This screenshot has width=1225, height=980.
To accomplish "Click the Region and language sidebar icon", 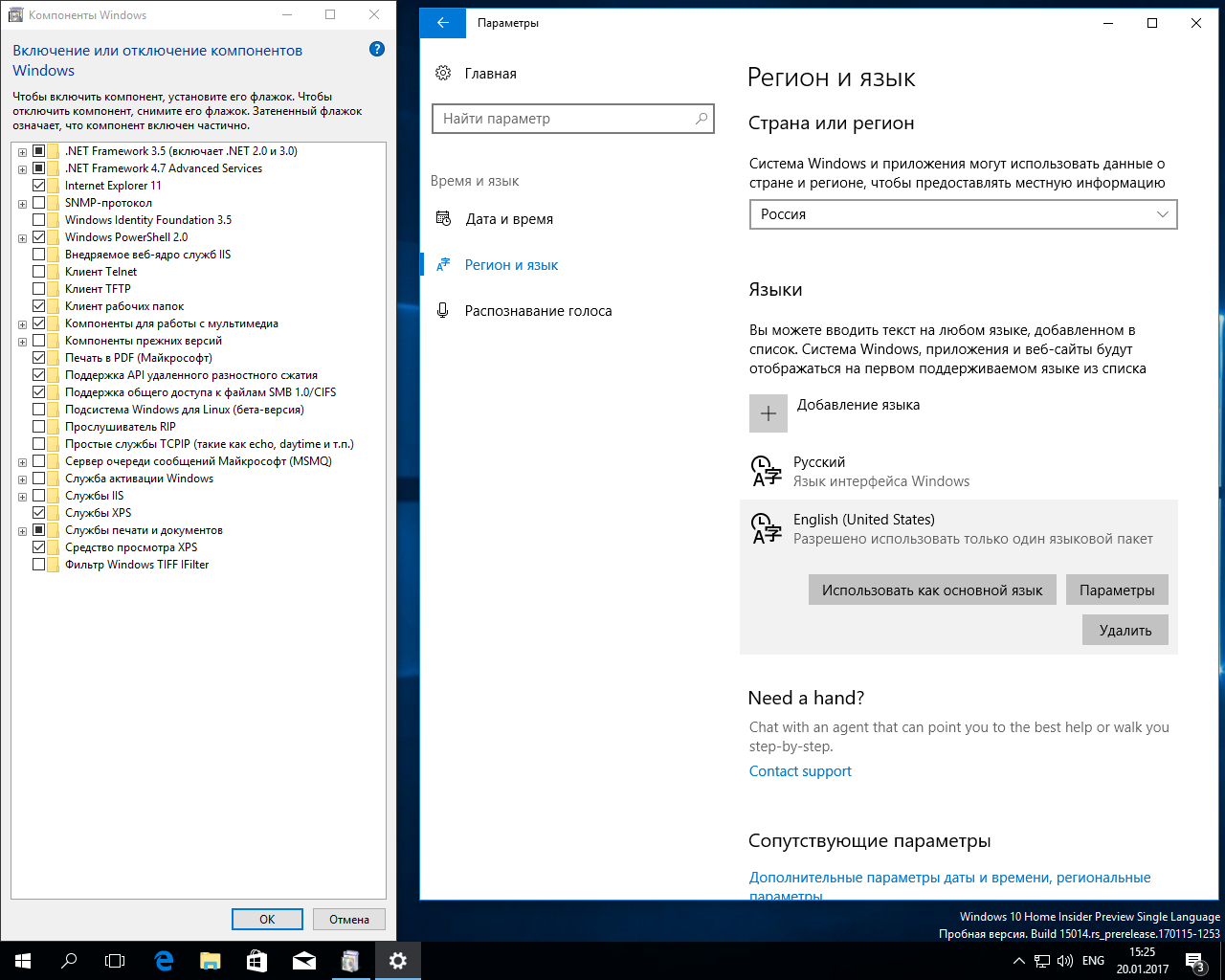I will [443, 265].
